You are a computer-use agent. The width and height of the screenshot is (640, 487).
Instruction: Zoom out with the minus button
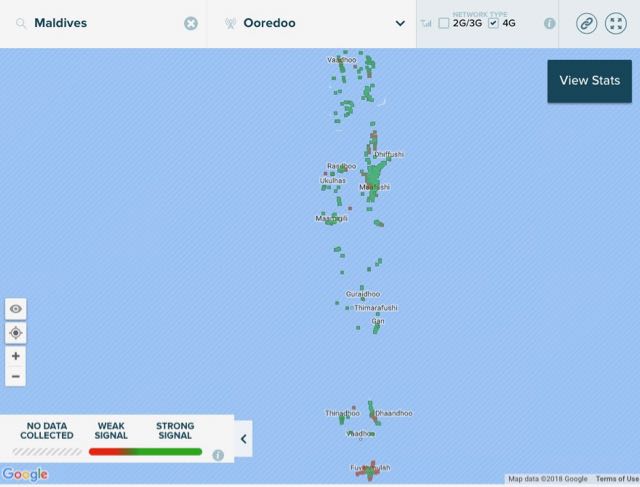pyautogui.click(x=16, y=376)
